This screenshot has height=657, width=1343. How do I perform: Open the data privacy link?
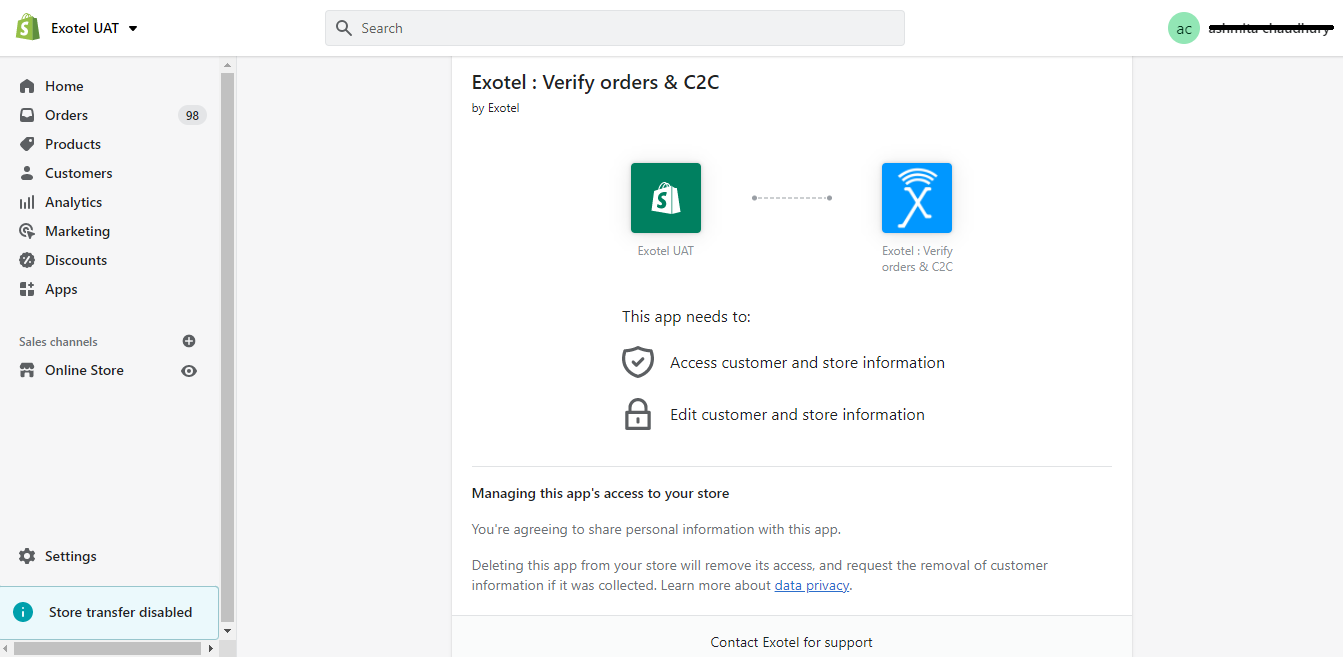pyautogui.click(x=812, y=586)
